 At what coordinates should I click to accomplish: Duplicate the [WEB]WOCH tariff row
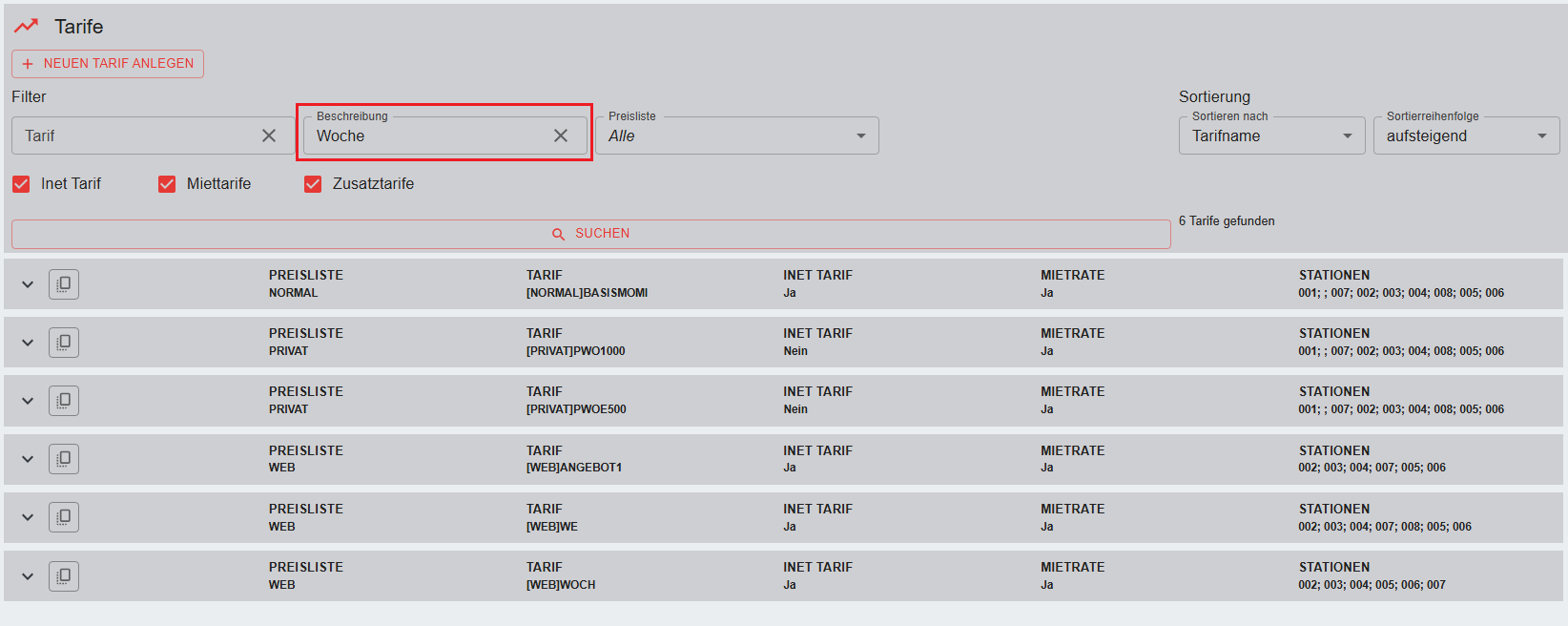point(64,576)
